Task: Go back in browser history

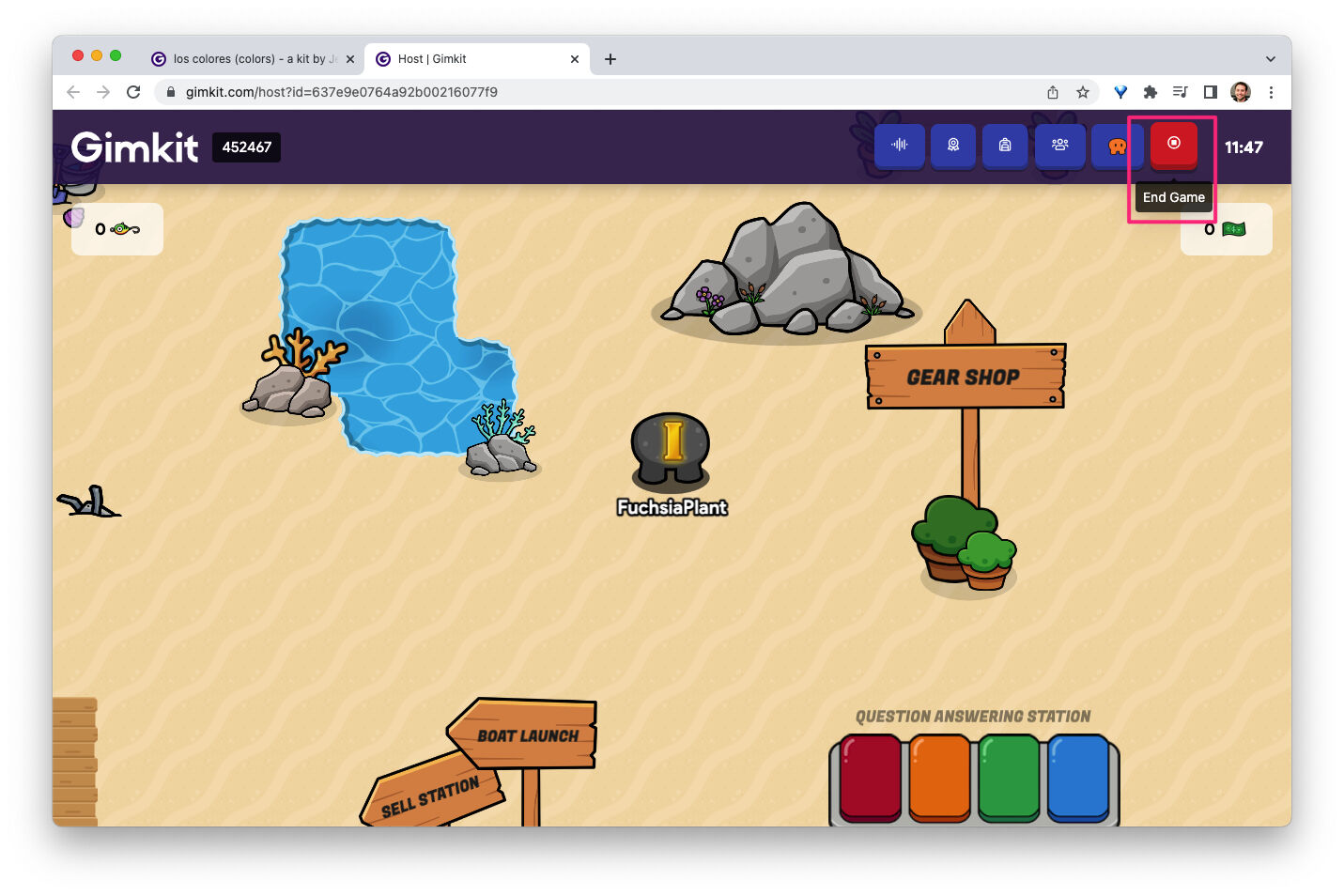Action: point(73,92)
